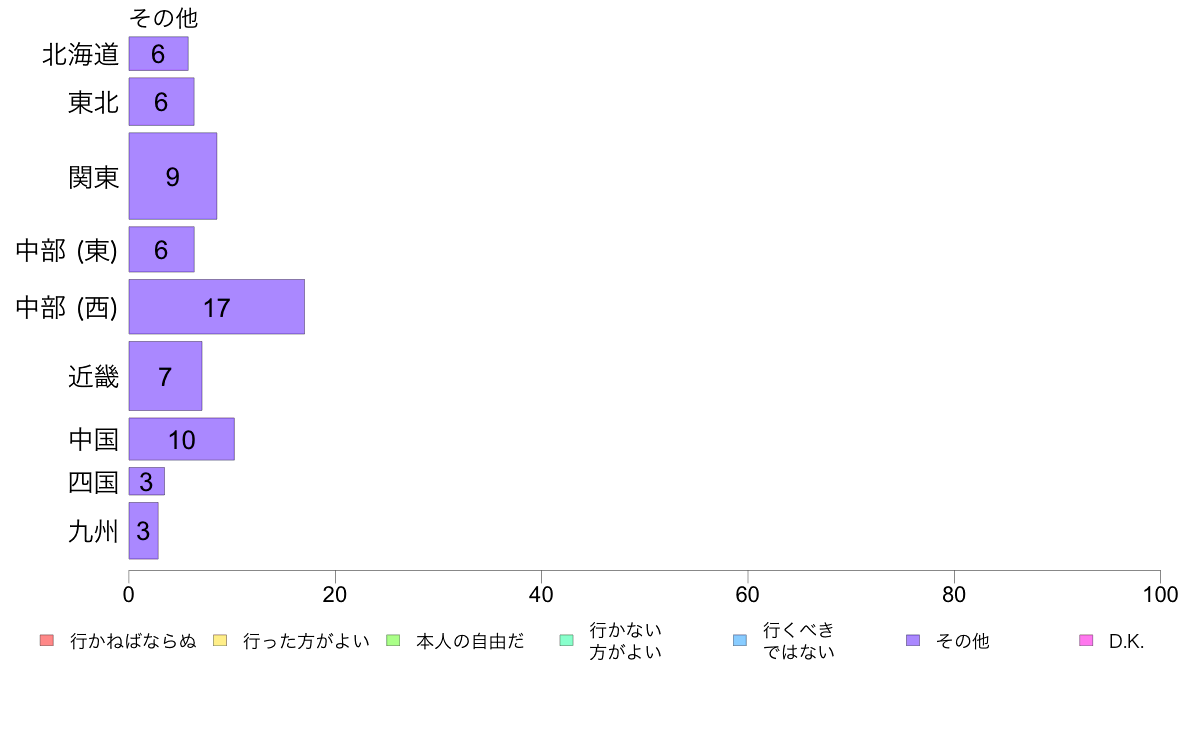Click the 中部 (東) row label
This screenshot has height=736, width=1188.
[67, 250]
